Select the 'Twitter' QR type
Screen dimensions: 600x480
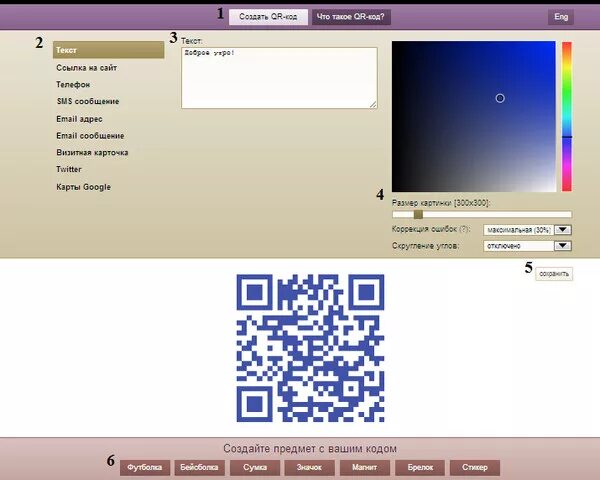69,169
